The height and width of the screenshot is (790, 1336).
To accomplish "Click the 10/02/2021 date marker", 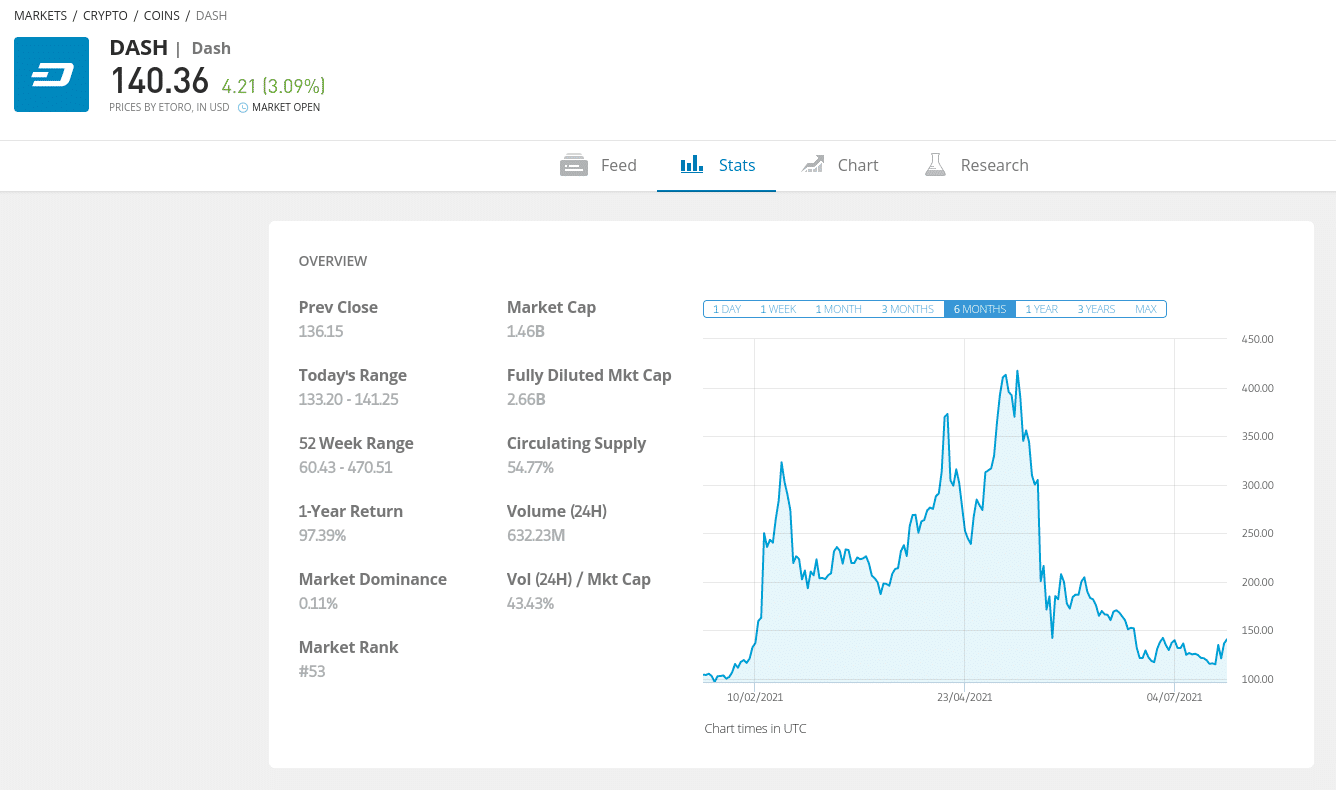I will (755, 697).
